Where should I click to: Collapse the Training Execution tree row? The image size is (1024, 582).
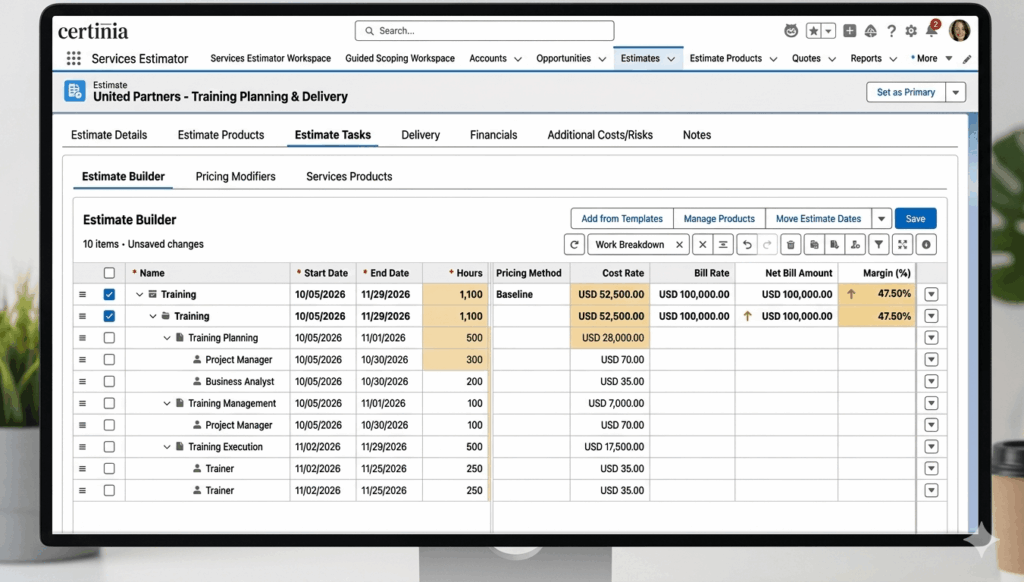click(167, 447)
